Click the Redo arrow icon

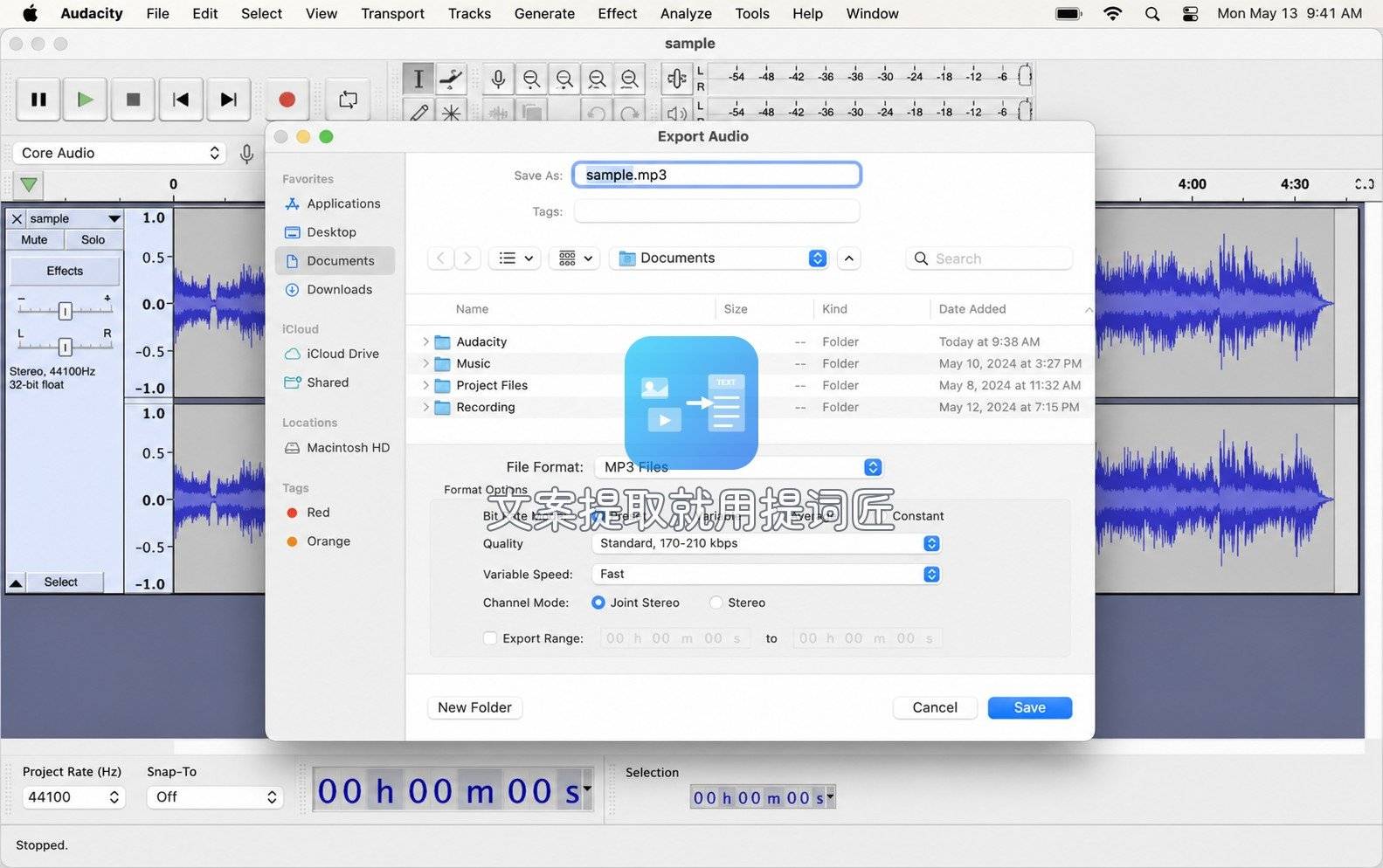628,113
